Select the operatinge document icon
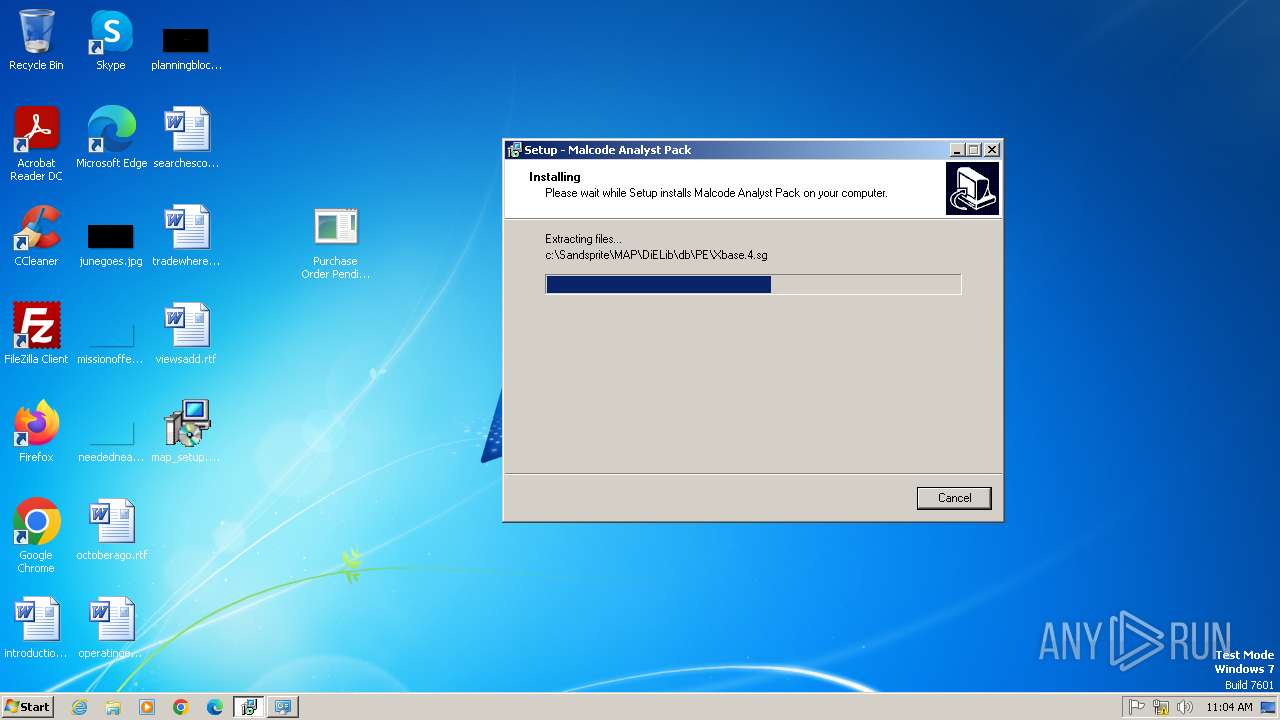 click(x=111, y=628)
